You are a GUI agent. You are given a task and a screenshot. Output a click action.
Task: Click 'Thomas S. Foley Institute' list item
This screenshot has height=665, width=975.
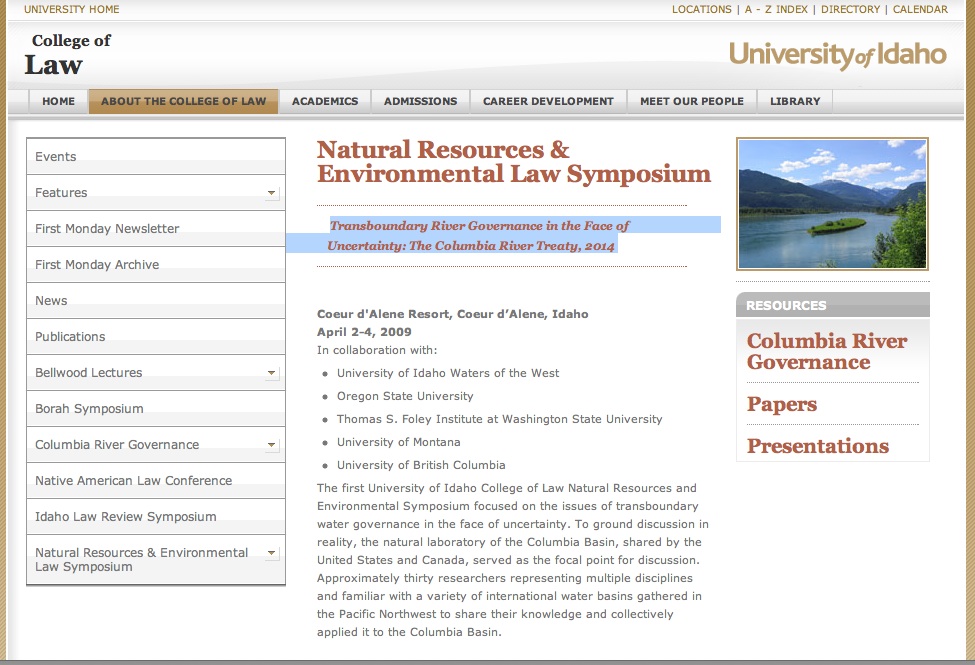coord(499,419)
